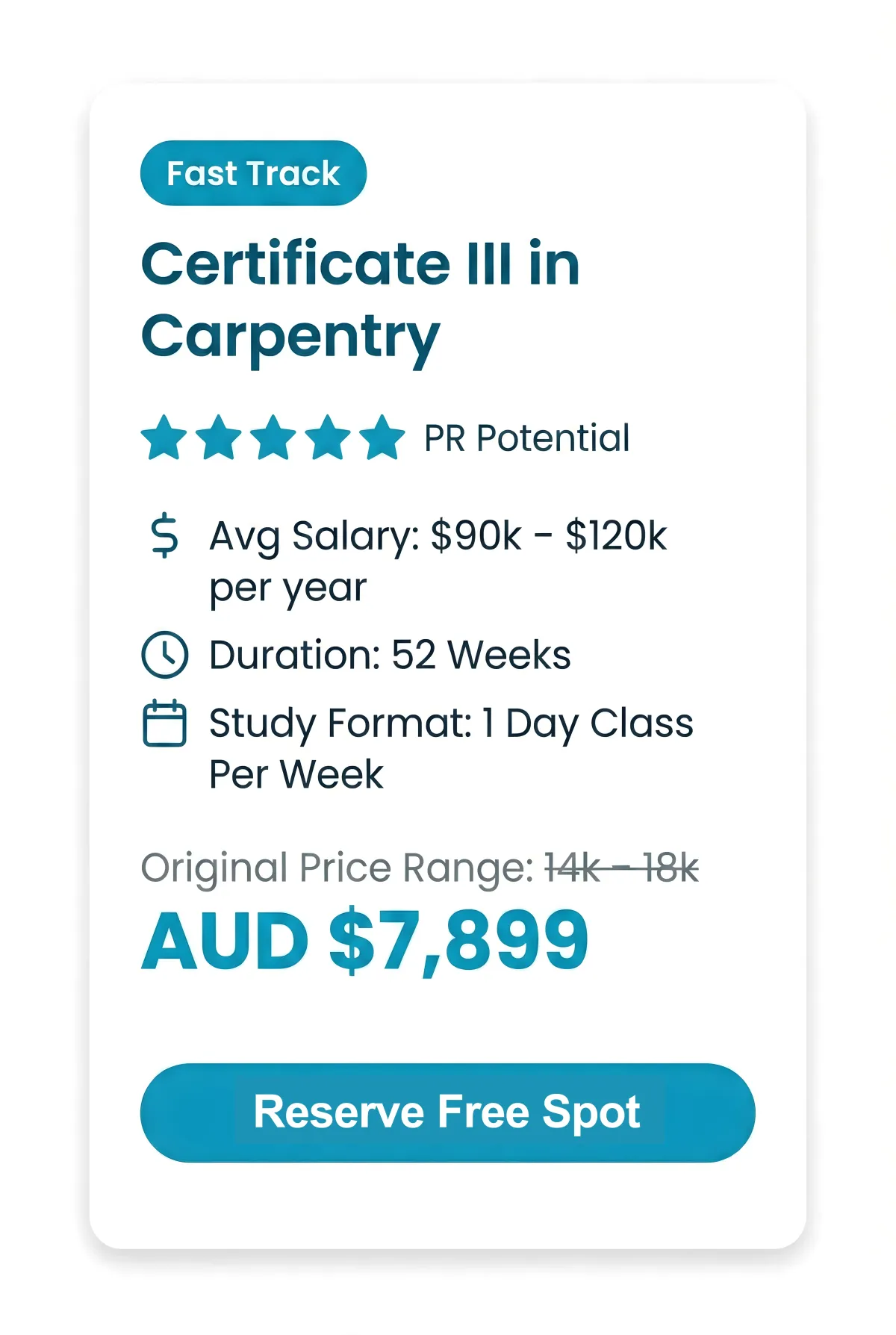Select the fourth rating star
Image resolution: width=896 pixels, height=1335 pixels.
328,438
